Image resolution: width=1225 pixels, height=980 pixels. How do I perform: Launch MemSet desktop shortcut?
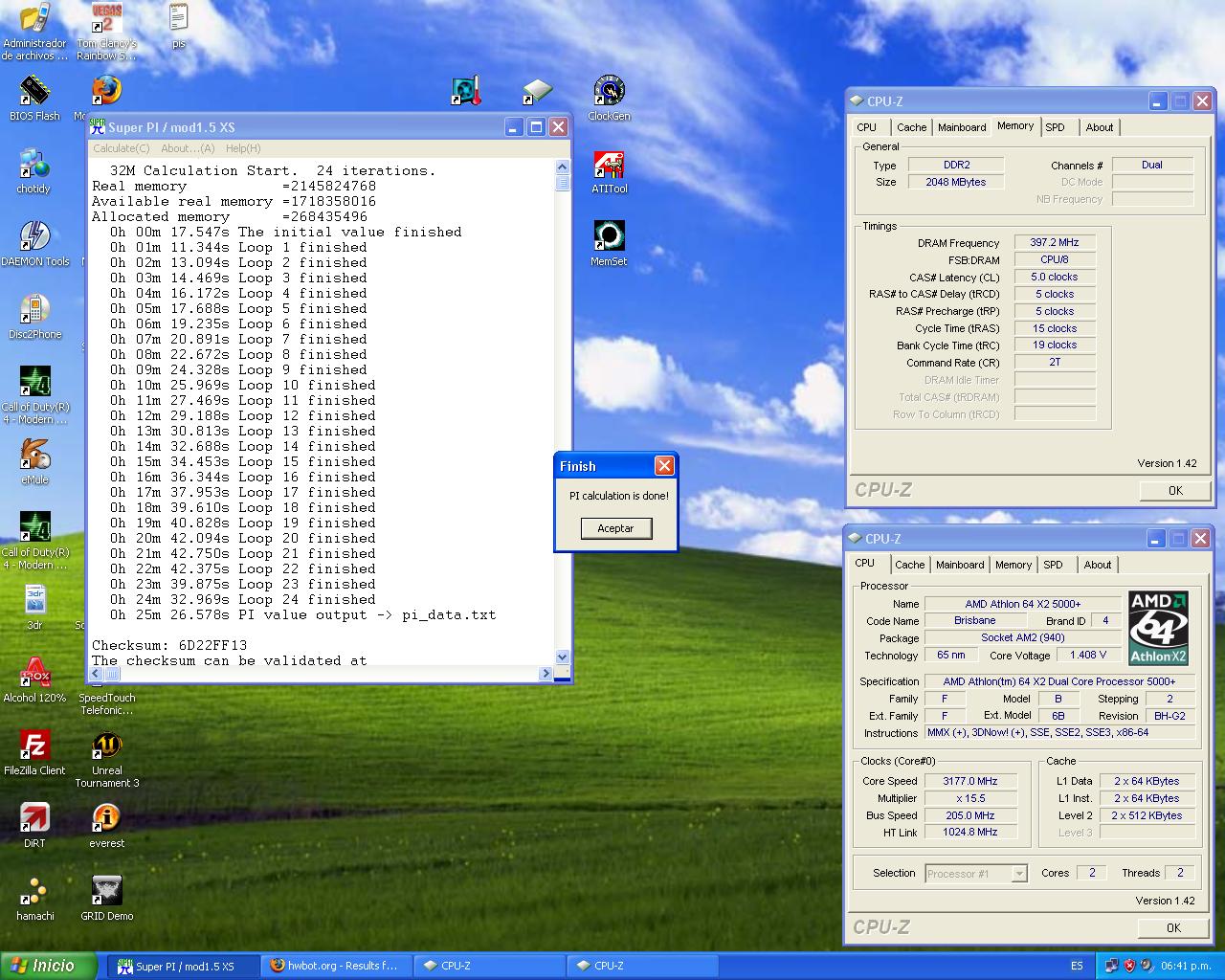[x=609, y=244]
